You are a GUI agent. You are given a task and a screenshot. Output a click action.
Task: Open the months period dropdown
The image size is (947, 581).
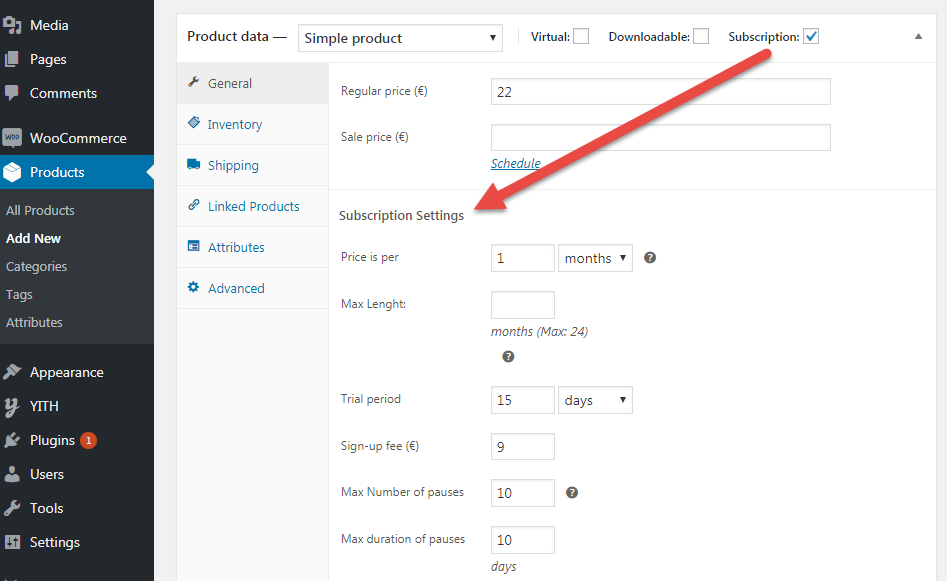pos(595,258)
